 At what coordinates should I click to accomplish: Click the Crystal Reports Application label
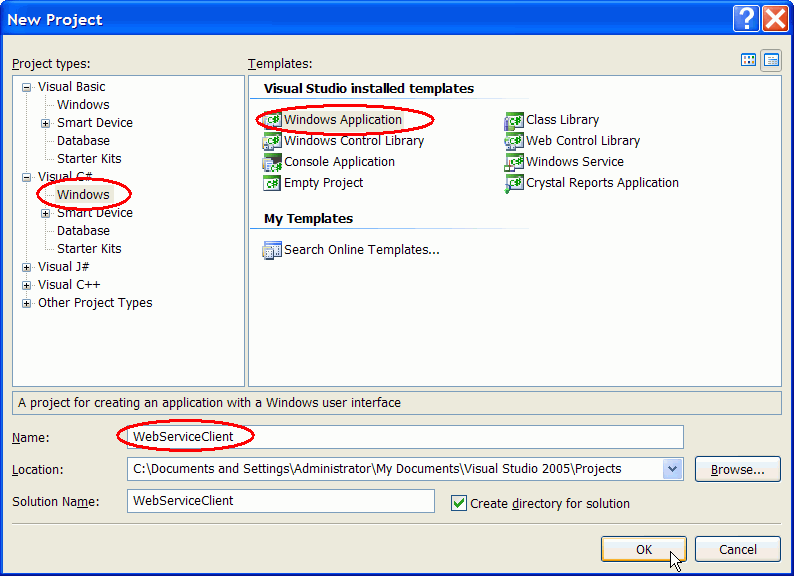[x=602, y=182]
